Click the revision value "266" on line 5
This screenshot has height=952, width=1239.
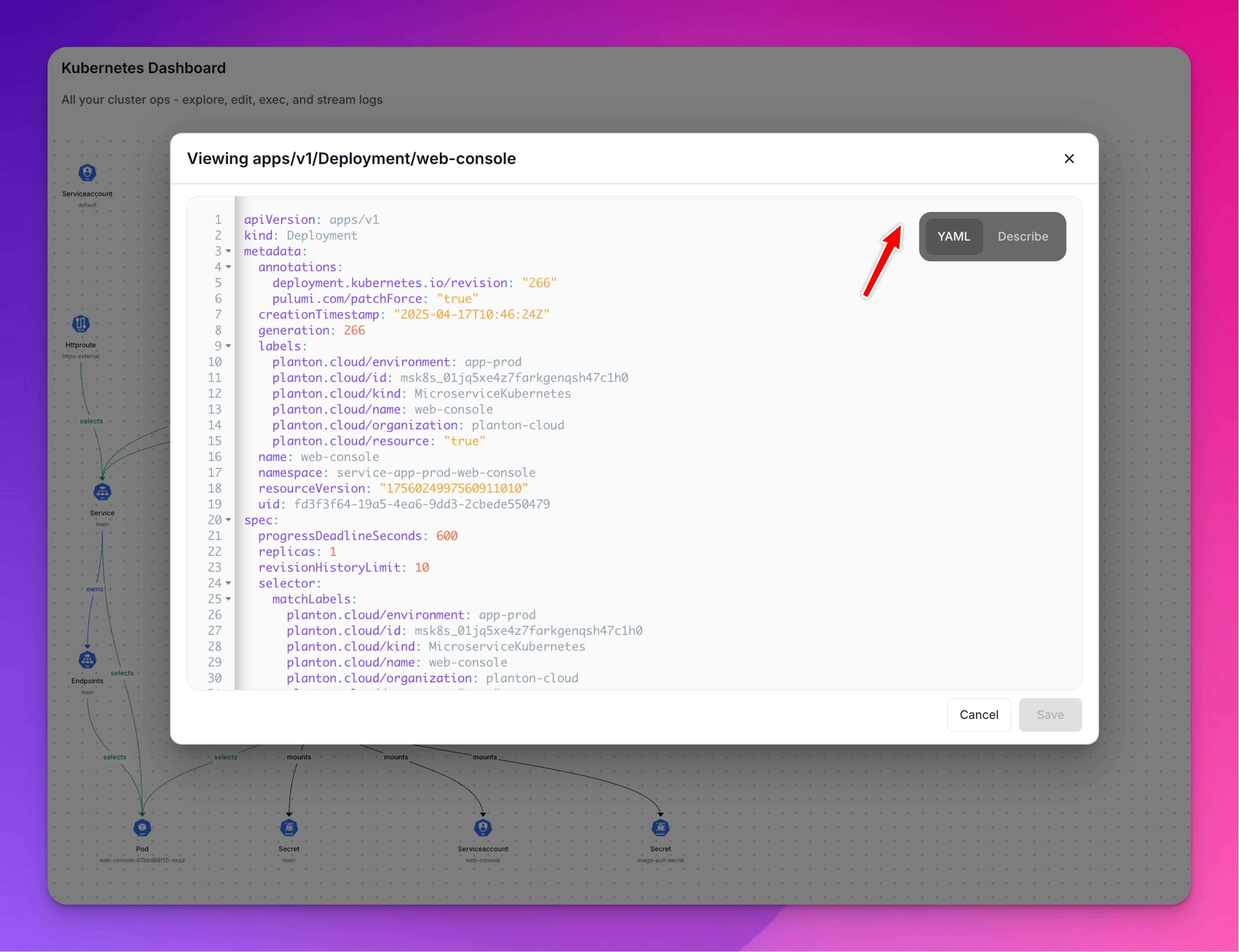pyautogui.click(x=539, y=283)
